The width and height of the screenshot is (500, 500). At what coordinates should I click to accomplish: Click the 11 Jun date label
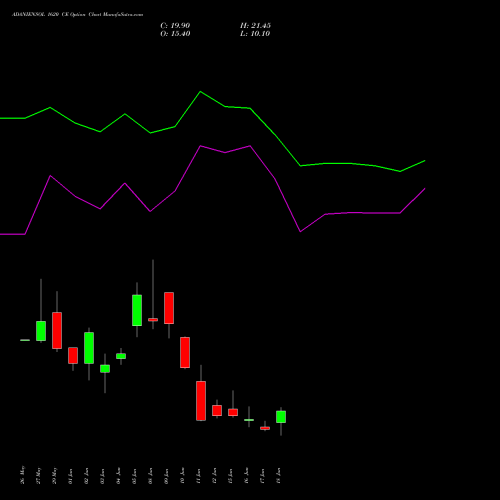[x=199, y=476]
